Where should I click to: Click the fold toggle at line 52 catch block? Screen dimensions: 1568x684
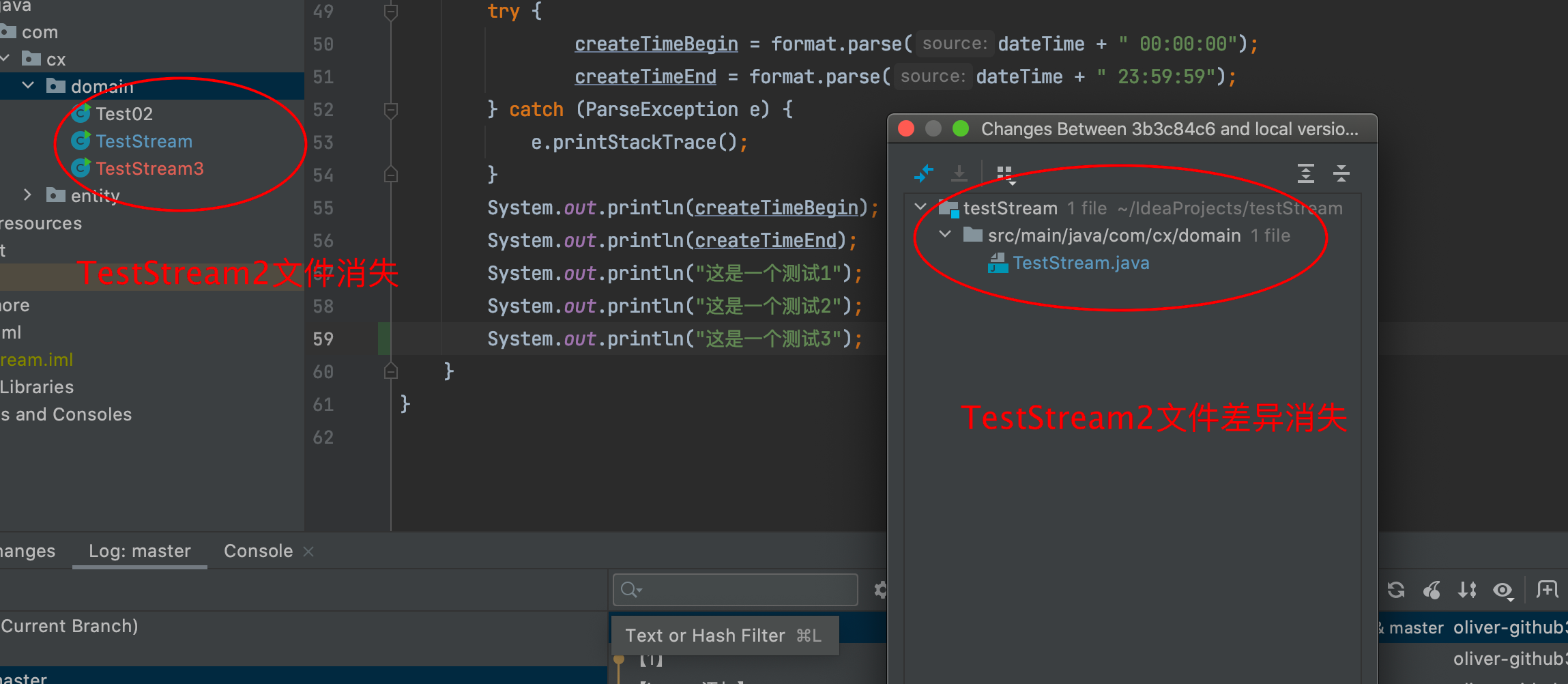click(x=391, y=109)
